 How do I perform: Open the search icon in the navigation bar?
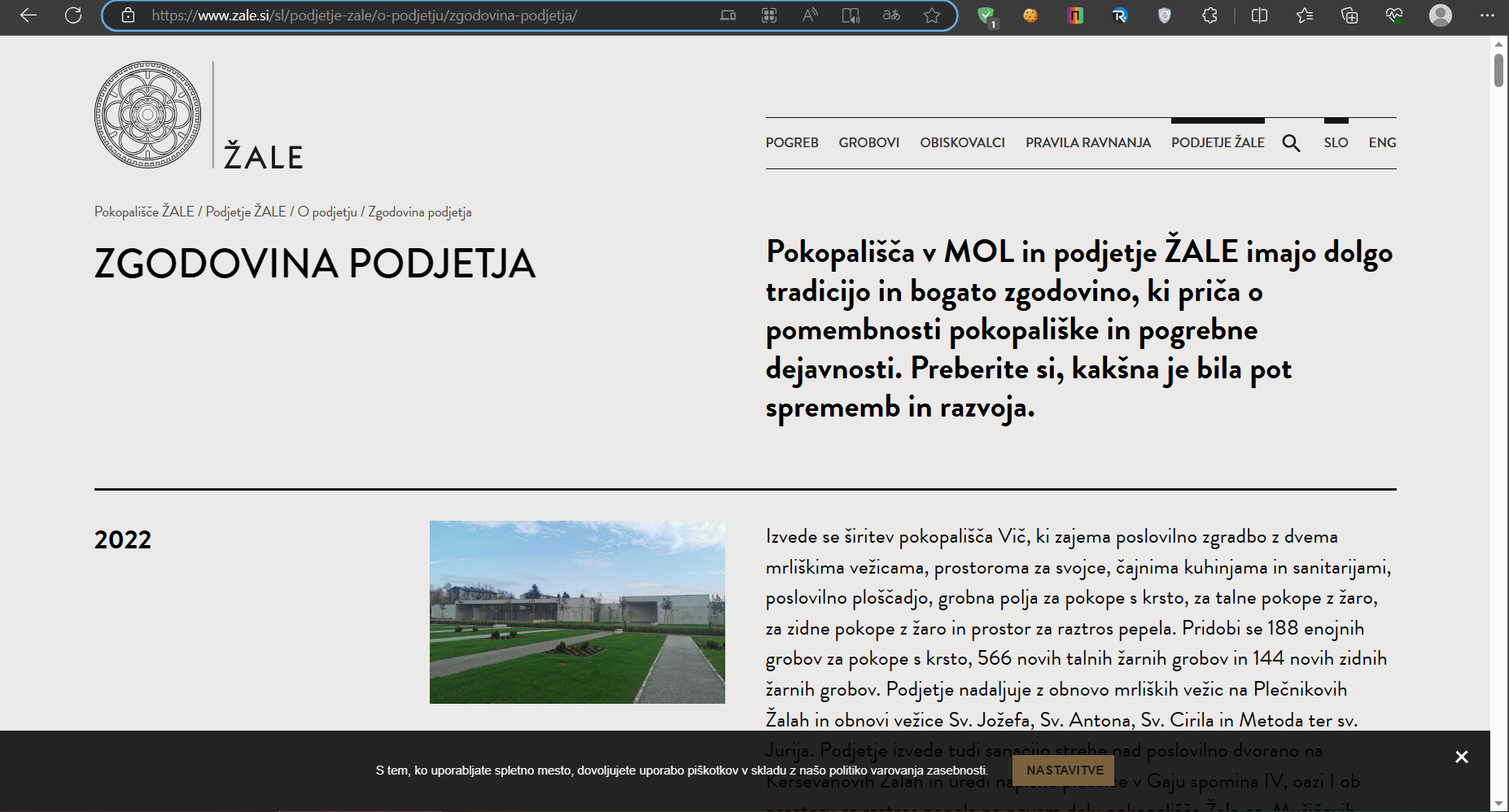pyautogui.click(x=1292, y=142)
